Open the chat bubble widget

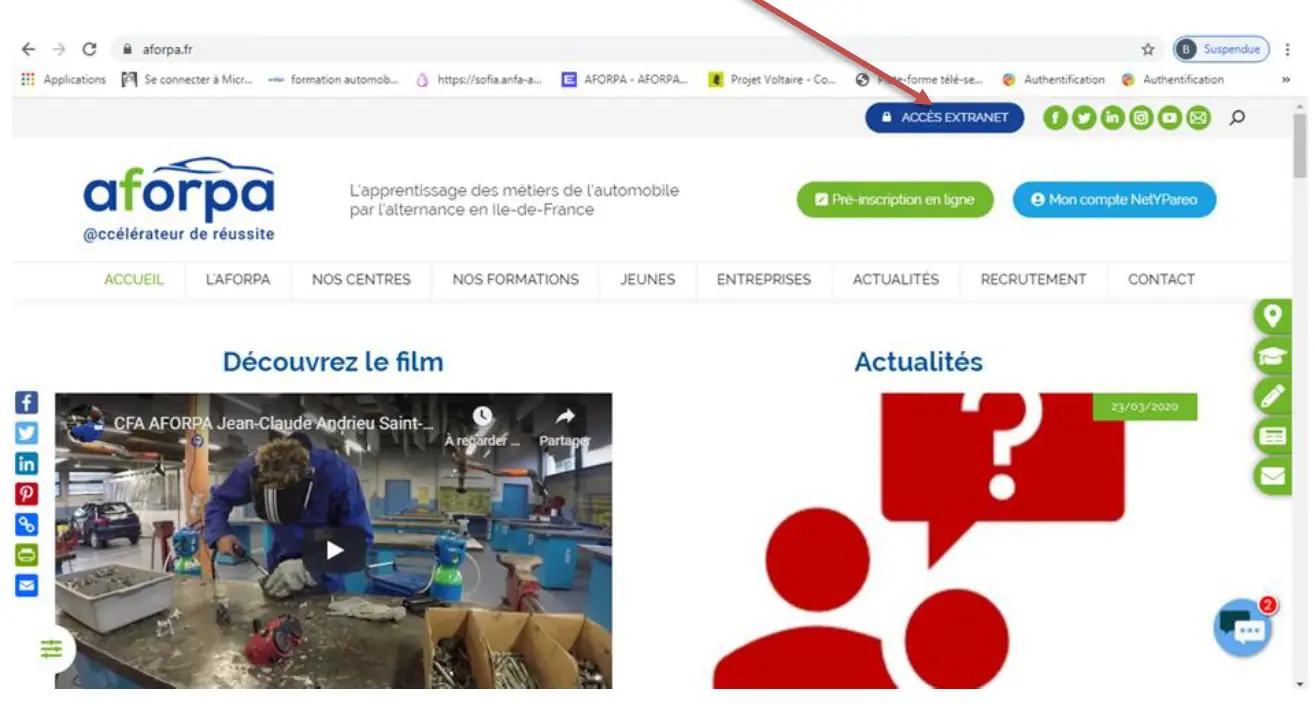[x=1242, y=627]
